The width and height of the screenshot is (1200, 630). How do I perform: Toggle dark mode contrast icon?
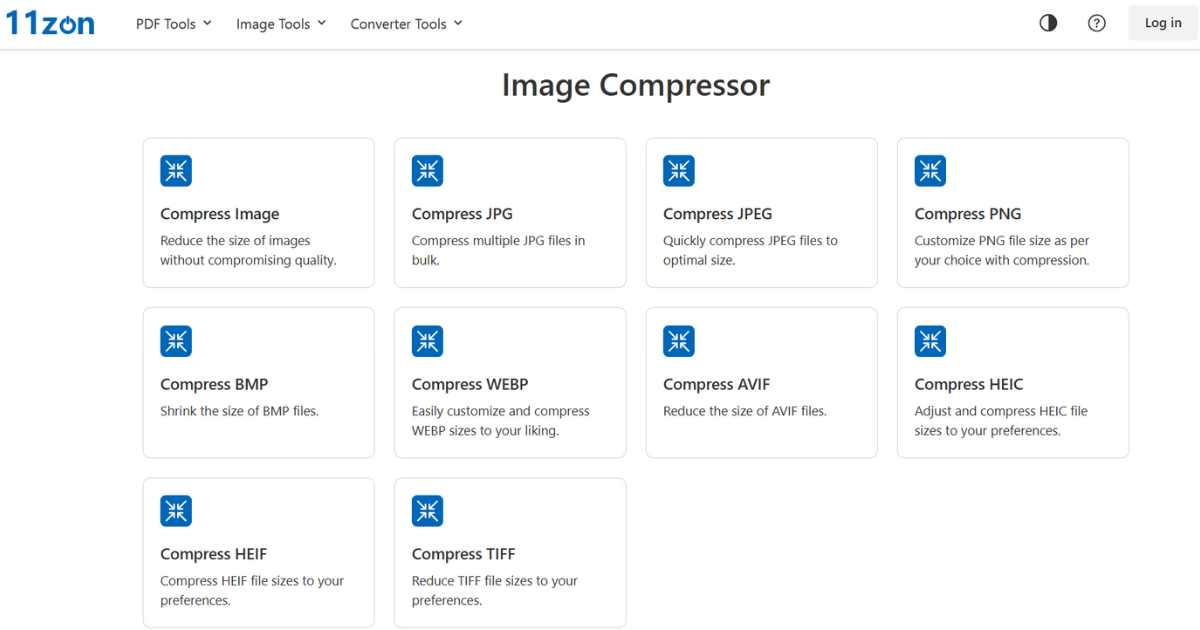[1048, 23]
